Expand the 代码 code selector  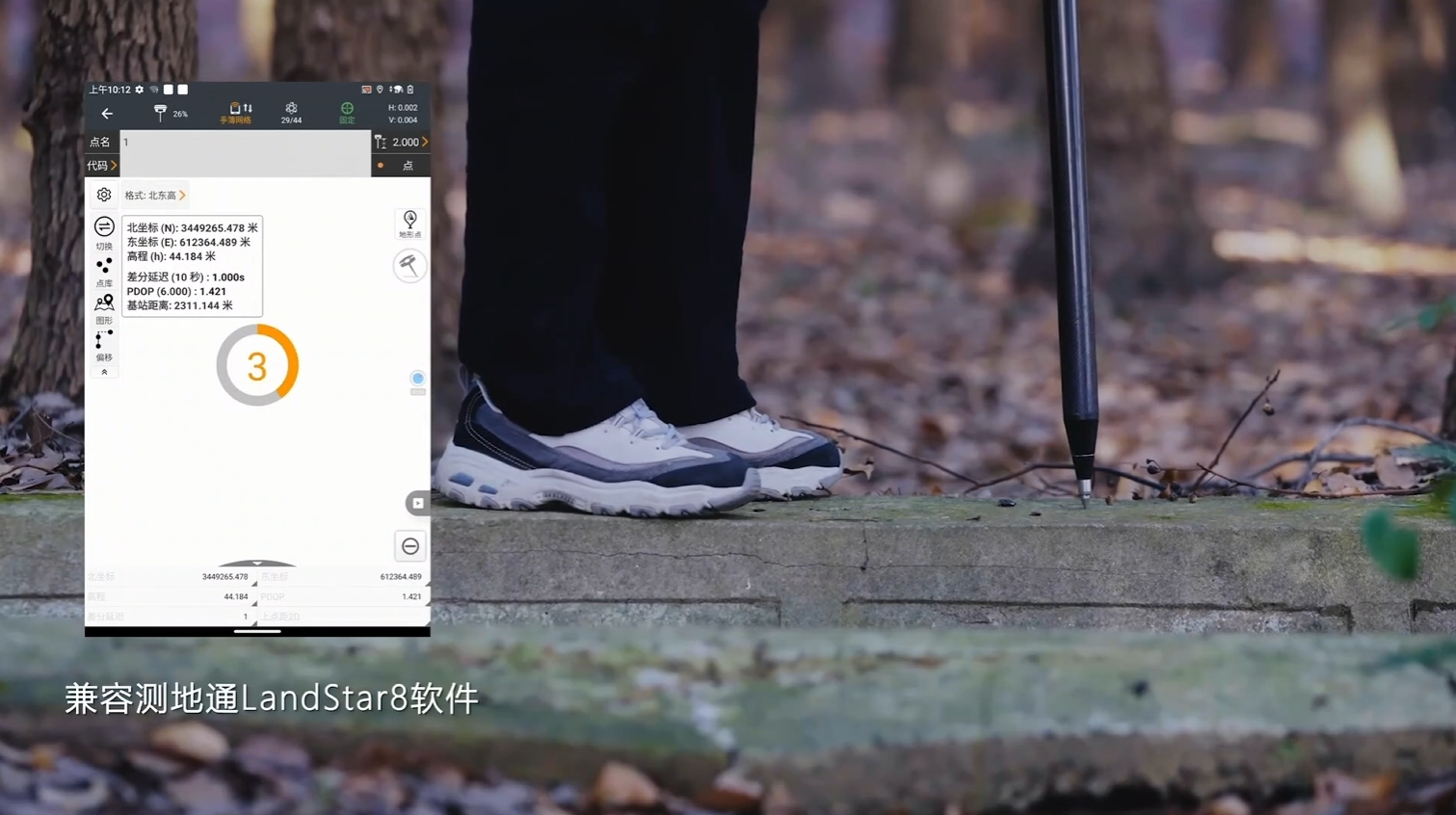[x=102, y=166]
